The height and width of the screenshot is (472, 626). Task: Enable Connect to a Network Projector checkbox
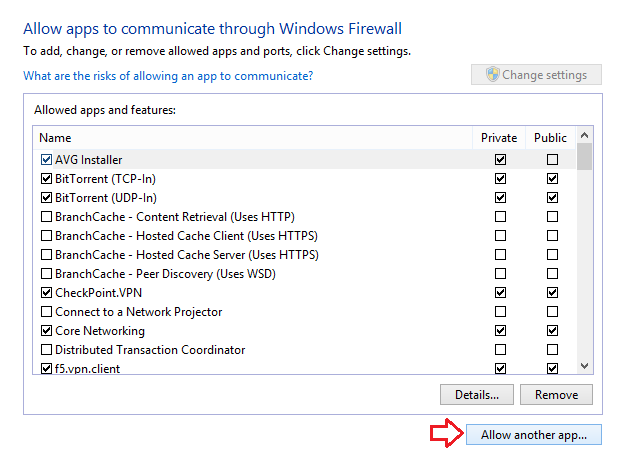(46, 312)
